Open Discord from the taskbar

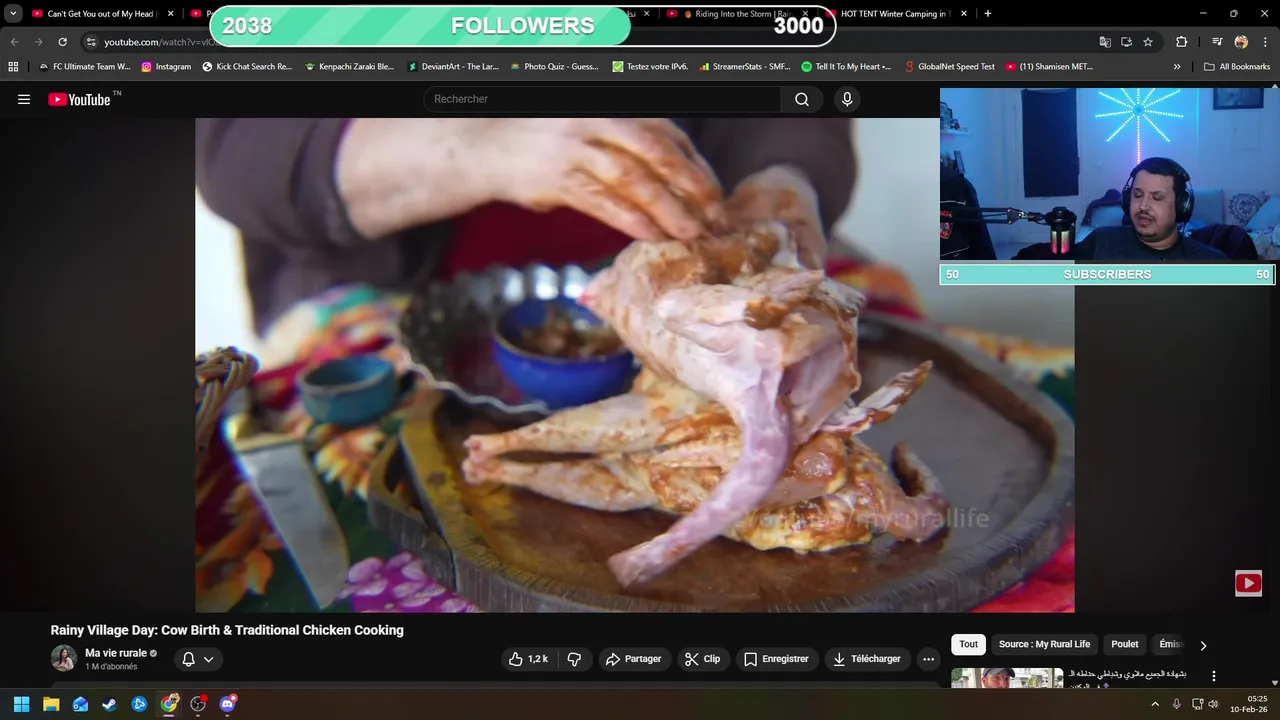click(x=228, y=704)
